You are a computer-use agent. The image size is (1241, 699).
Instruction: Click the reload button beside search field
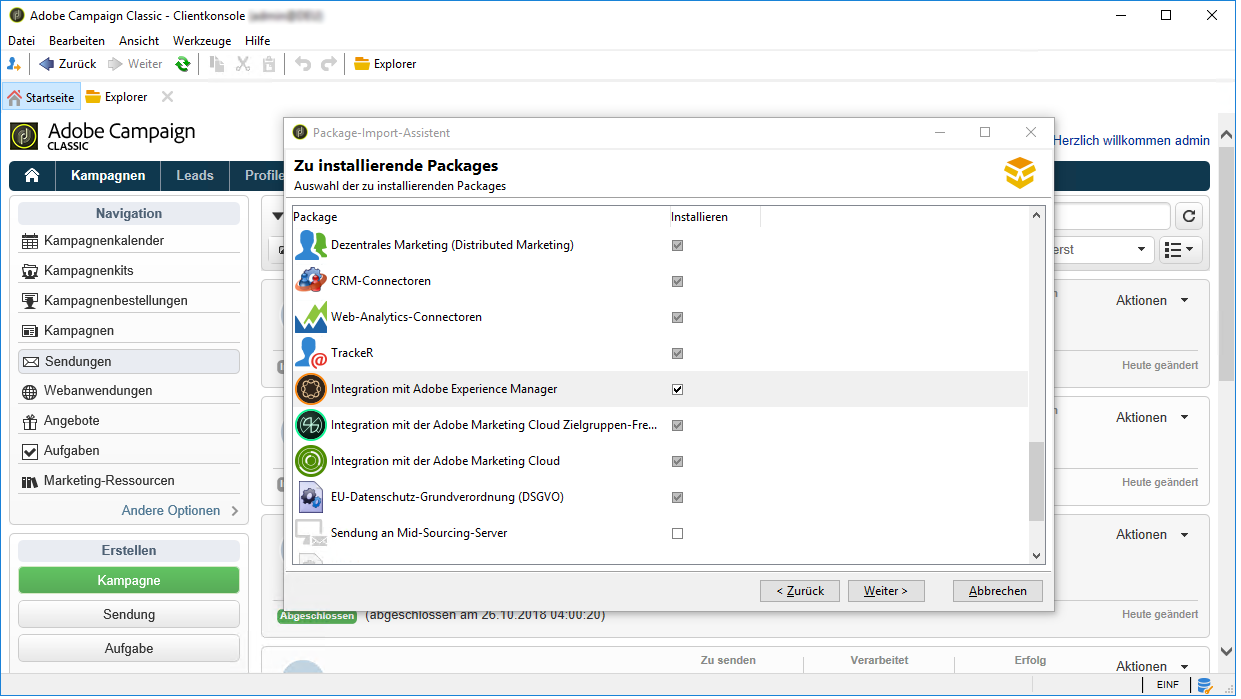[x=1189, y=216]
